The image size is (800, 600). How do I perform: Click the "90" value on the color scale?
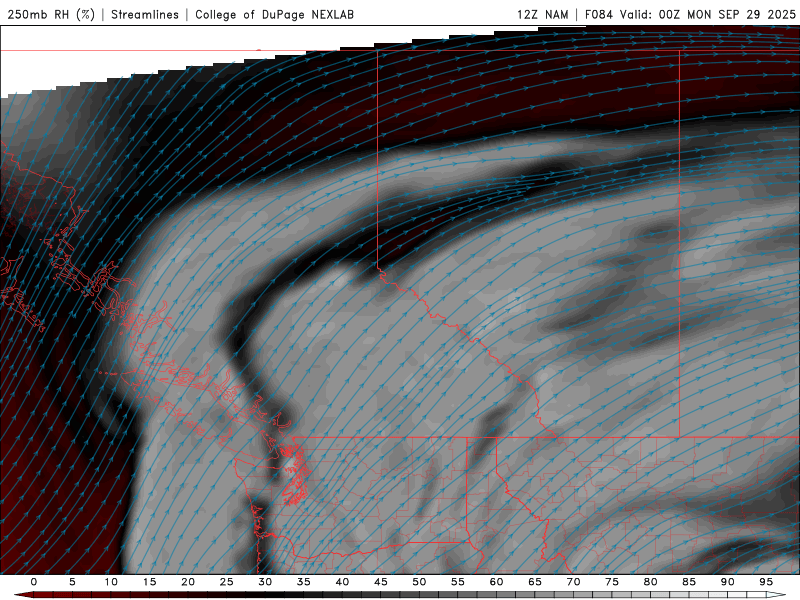[728, 582]
